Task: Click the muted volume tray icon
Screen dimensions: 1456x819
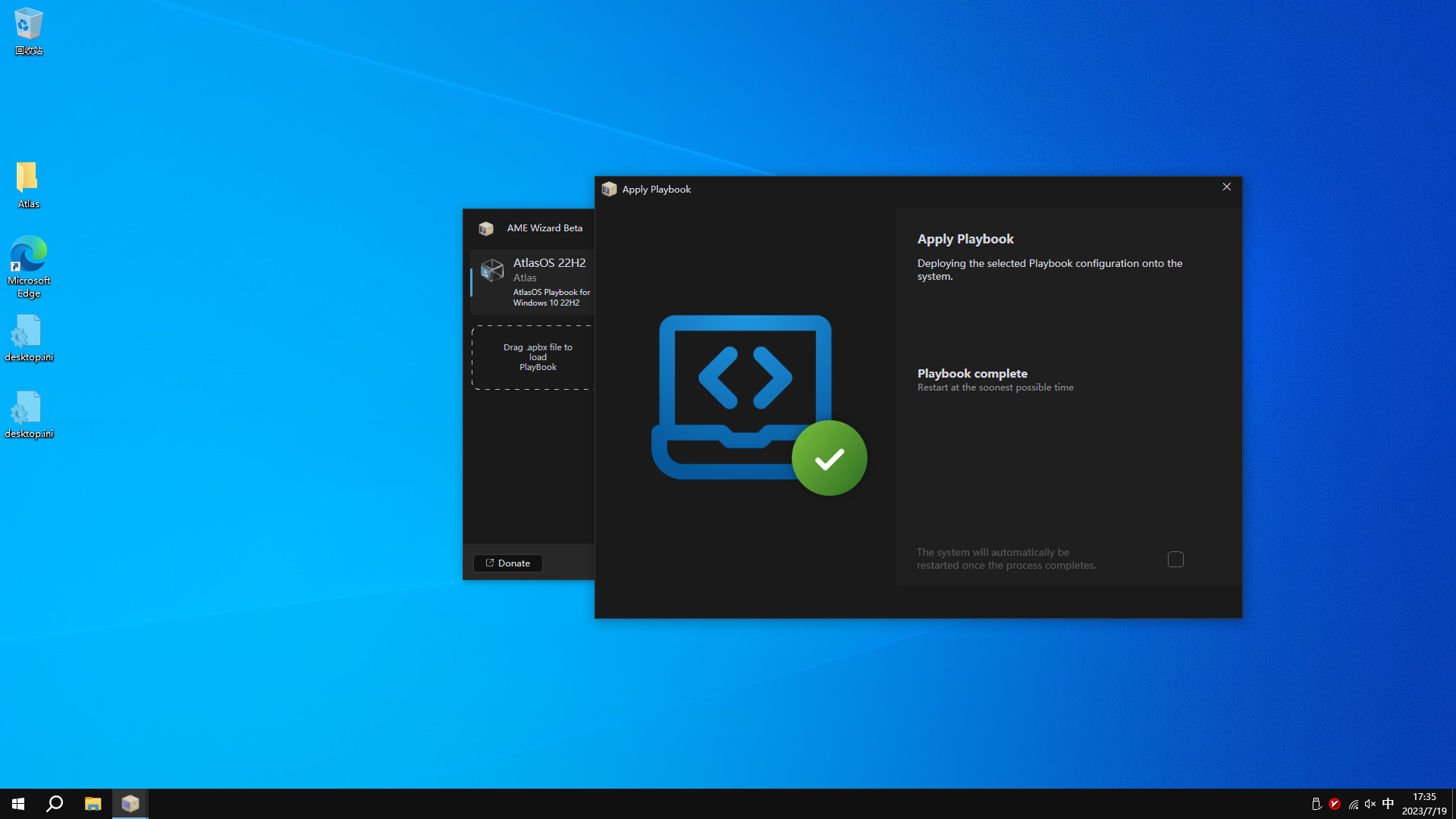Action: pyautogui.click(x=1370, y=804)
